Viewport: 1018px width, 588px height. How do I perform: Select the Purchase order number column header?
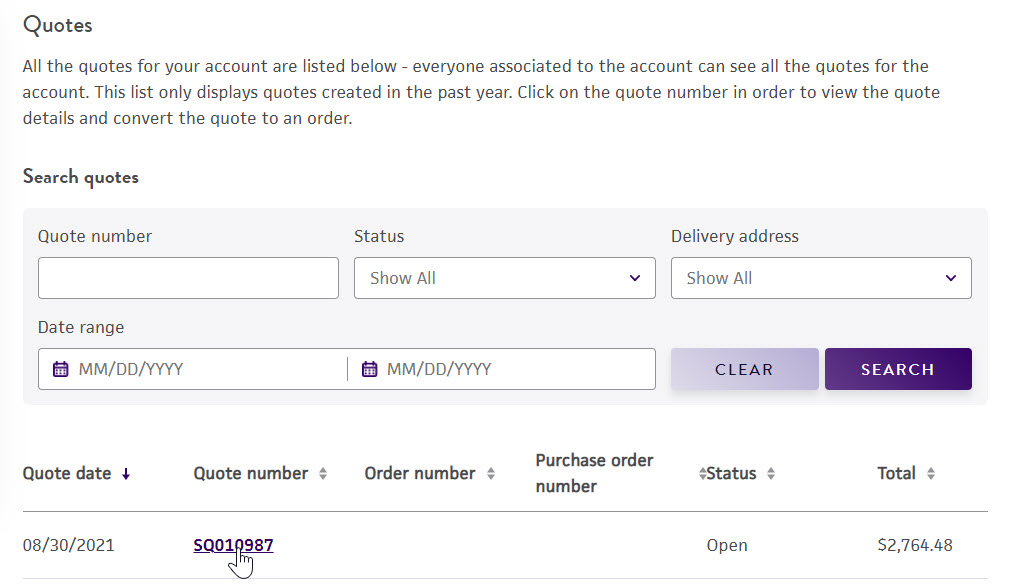(x=594, y=473)
